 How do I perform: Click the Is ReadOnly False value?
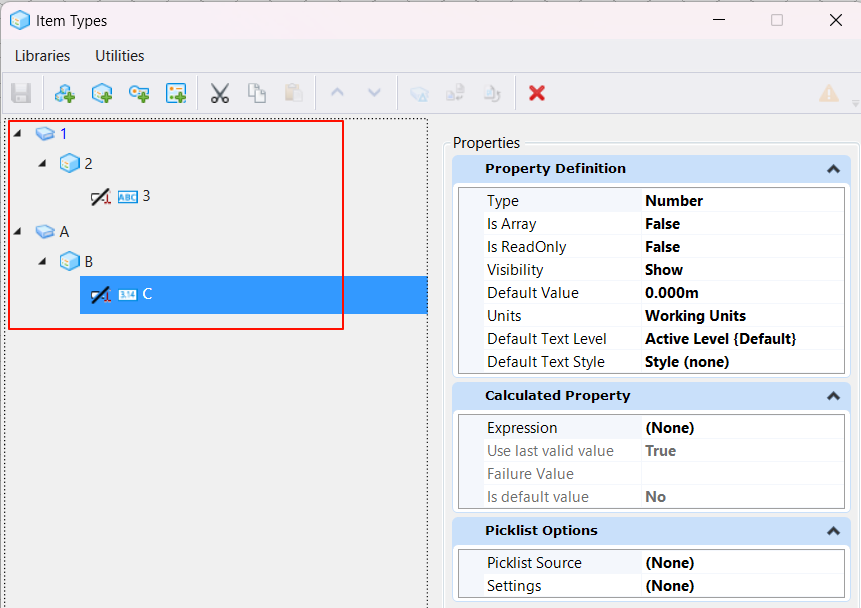[x=662, y=247]
